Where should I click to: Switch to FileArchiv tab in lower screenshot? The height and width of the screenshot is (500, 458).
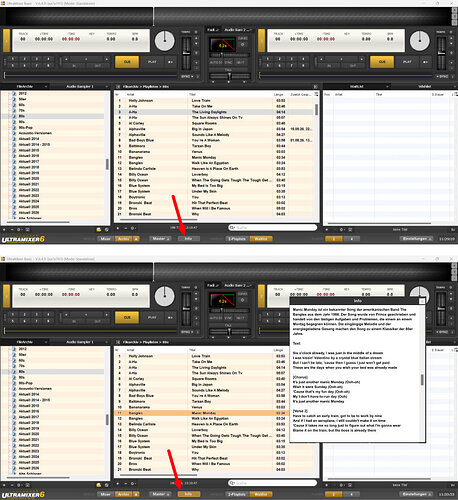[x=25, y=342]
